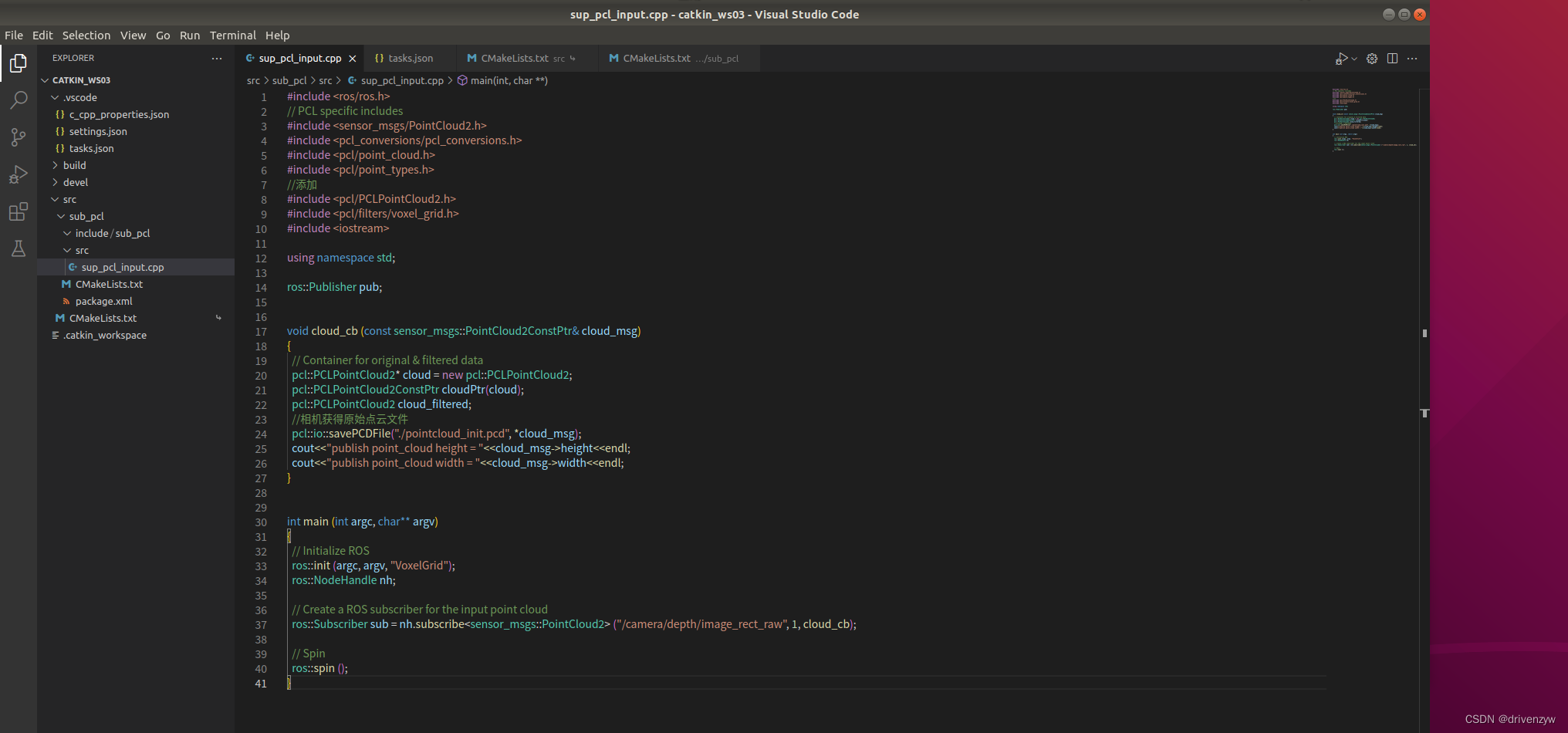Open the Source Control icon
Screen dimensions: 1568x733
pyautogui.click(x=18, y=137)
